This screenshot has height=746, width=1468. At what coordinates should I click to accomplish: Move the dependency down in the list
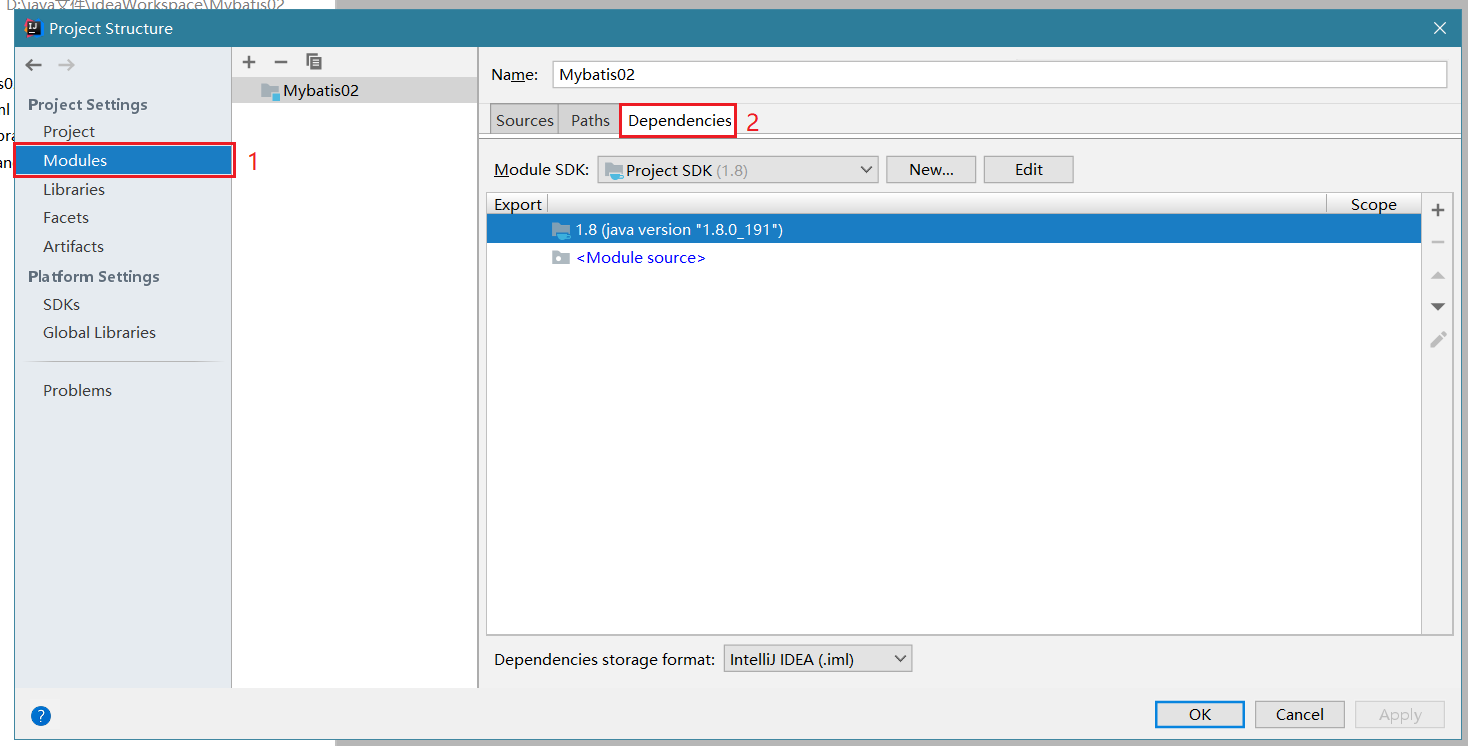[1438, 307]
